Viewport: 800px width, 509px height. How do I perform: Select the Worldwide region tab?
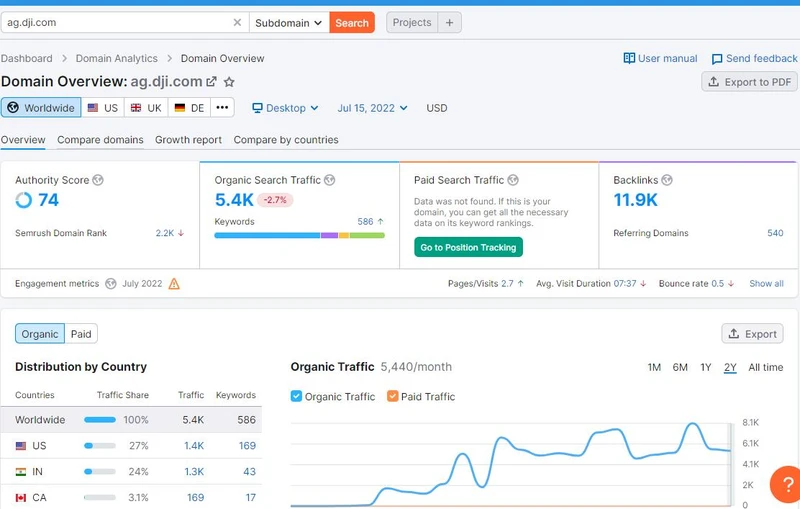click(41, 108)
